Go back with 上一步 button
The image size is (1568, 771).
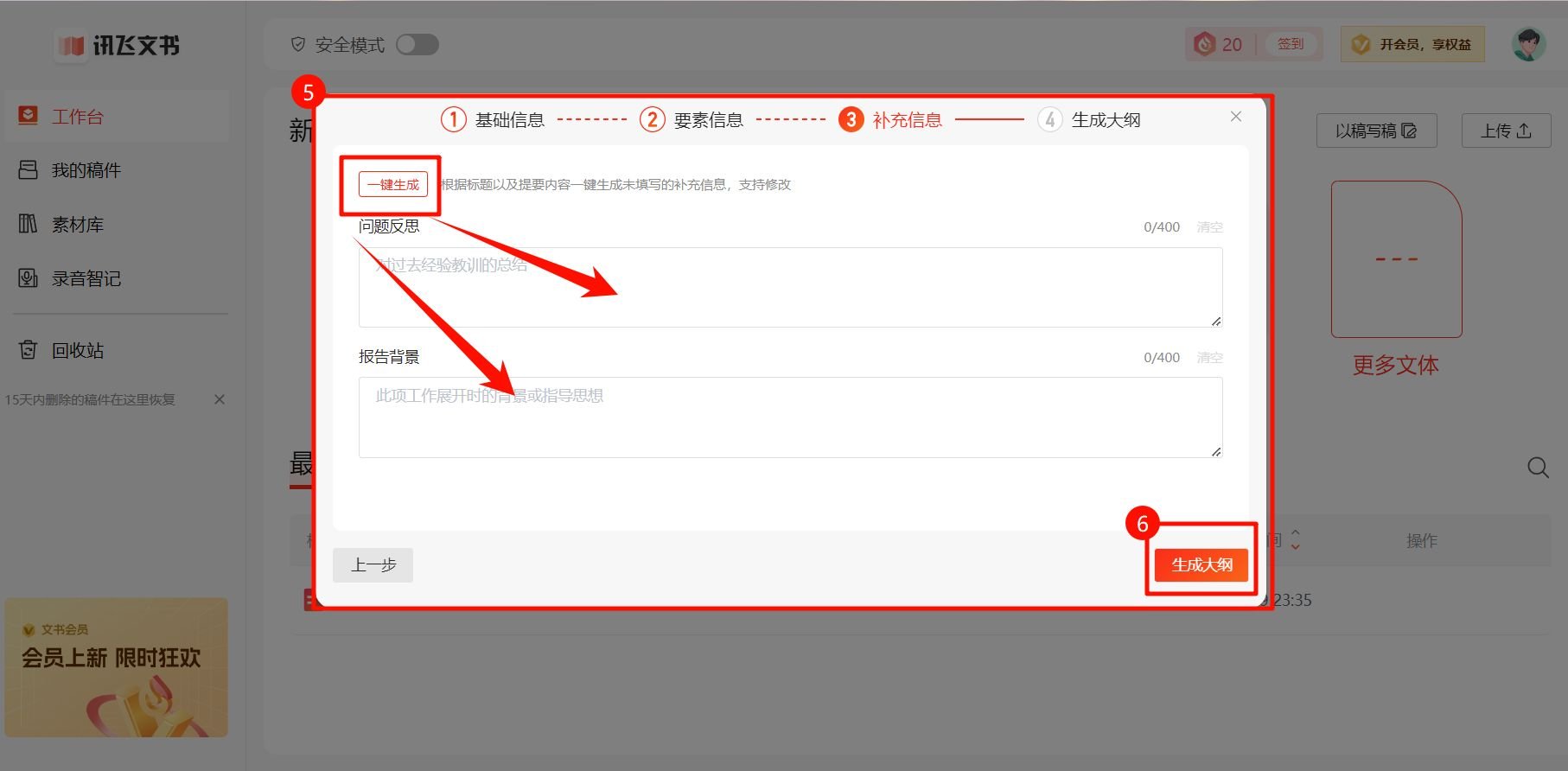tap(373, 565)
